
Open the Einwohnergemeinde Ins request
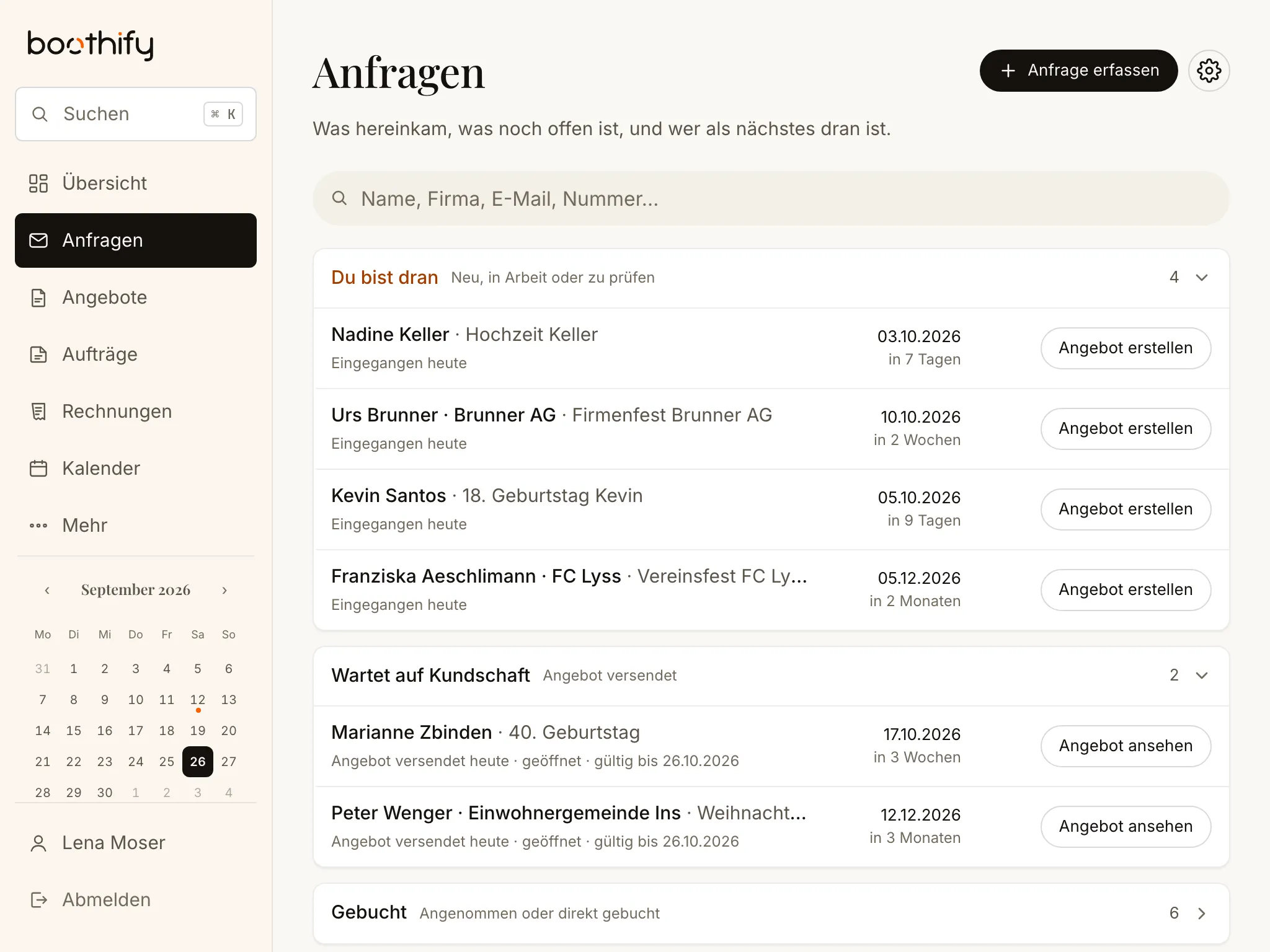click(771, 827)
